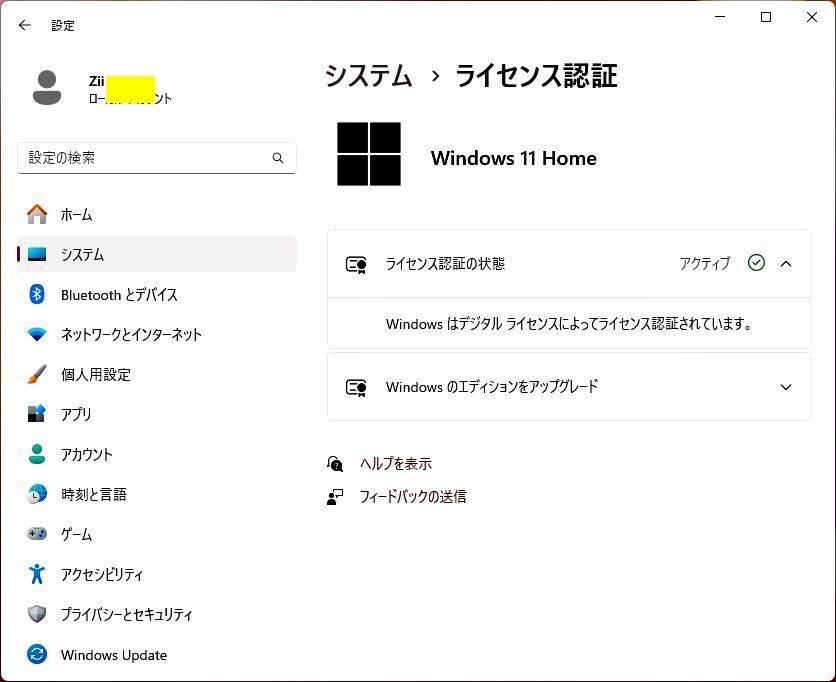Open アクセシビリティ settings
Image resolution: width=836 pixels, height=682 pixels.
36,574
